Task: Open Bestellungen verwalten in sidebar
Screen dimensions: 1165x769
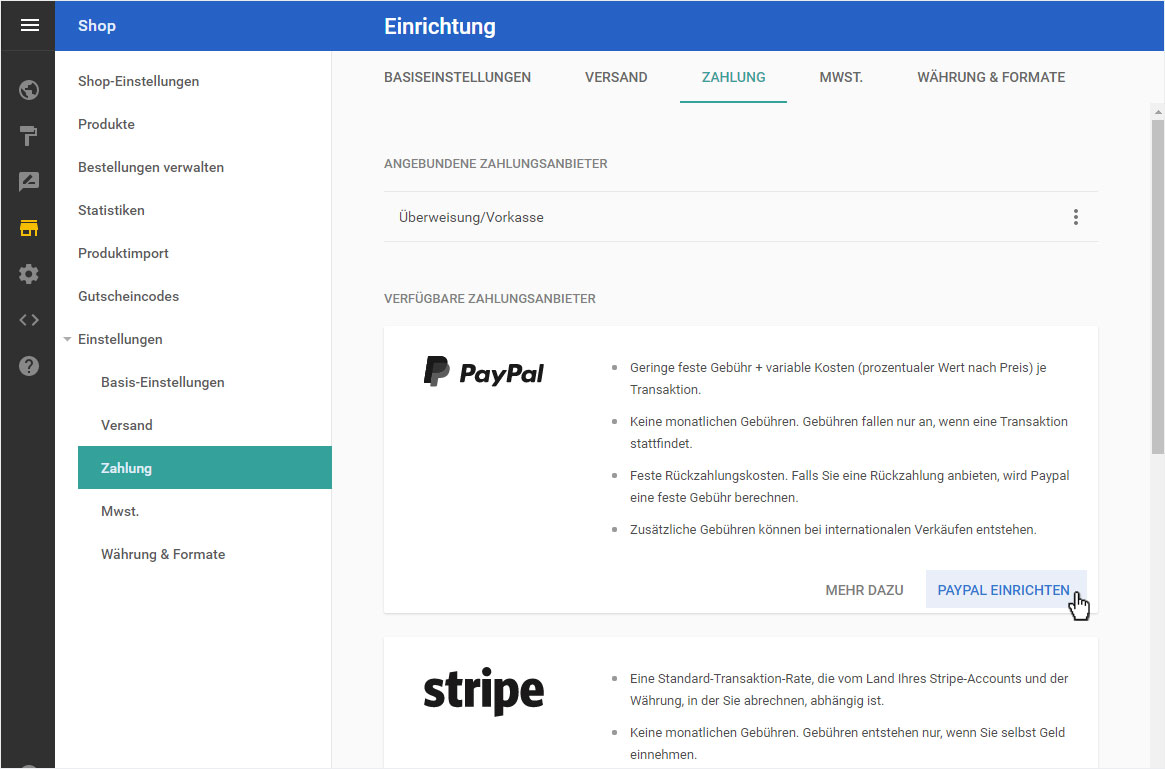Action: (x=151, y=167)
